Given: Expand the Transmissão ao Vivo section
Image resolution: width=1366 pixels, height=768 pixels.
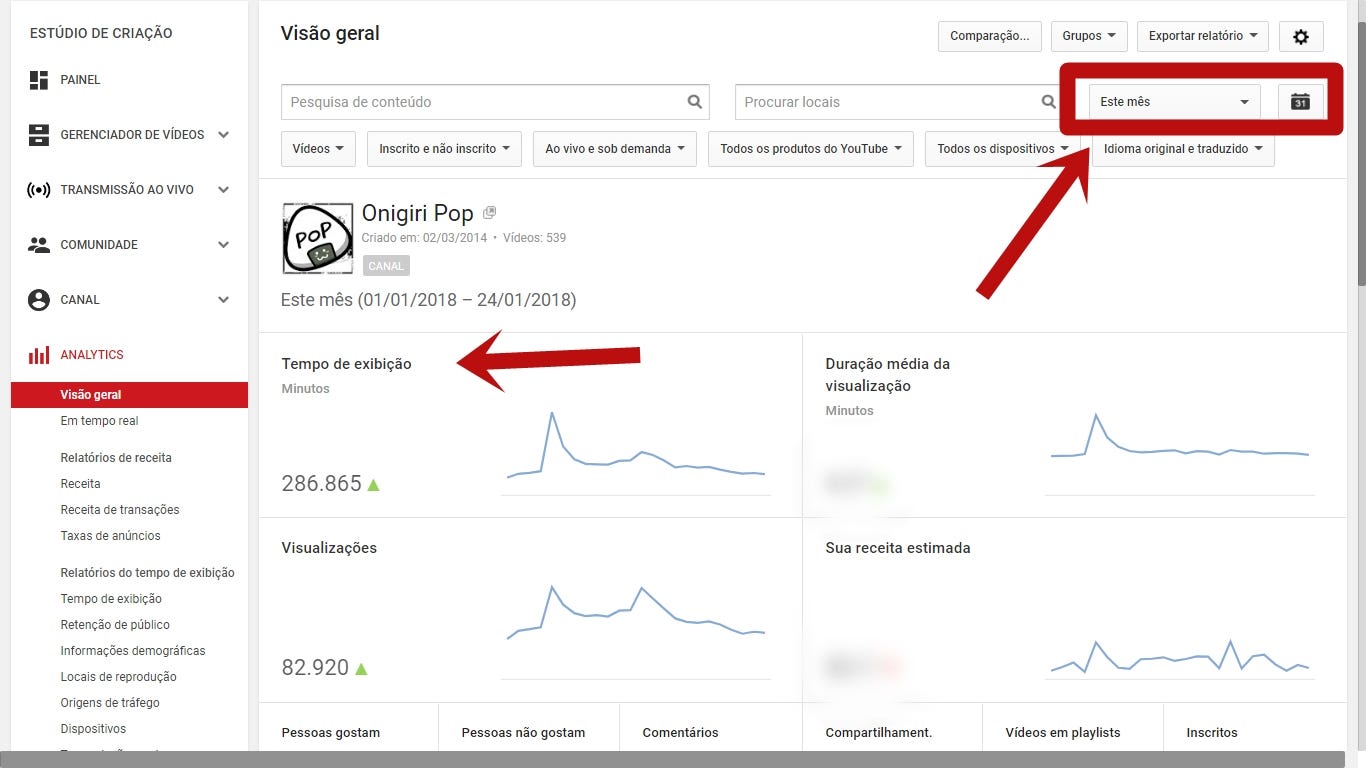Looking at the screenshot, I should [223, 190].
